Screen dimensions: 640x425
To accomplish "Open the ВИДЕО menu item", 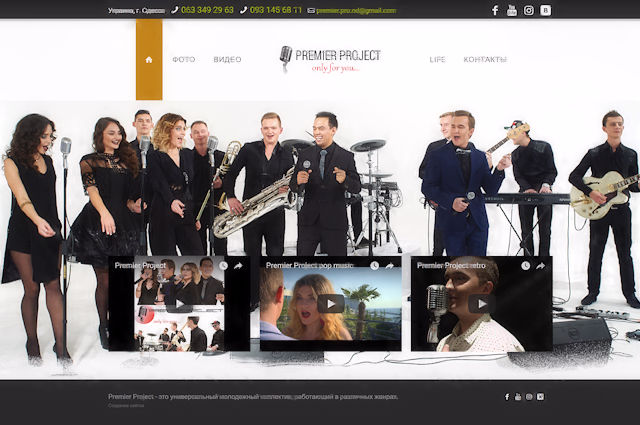I will [227, 60].
